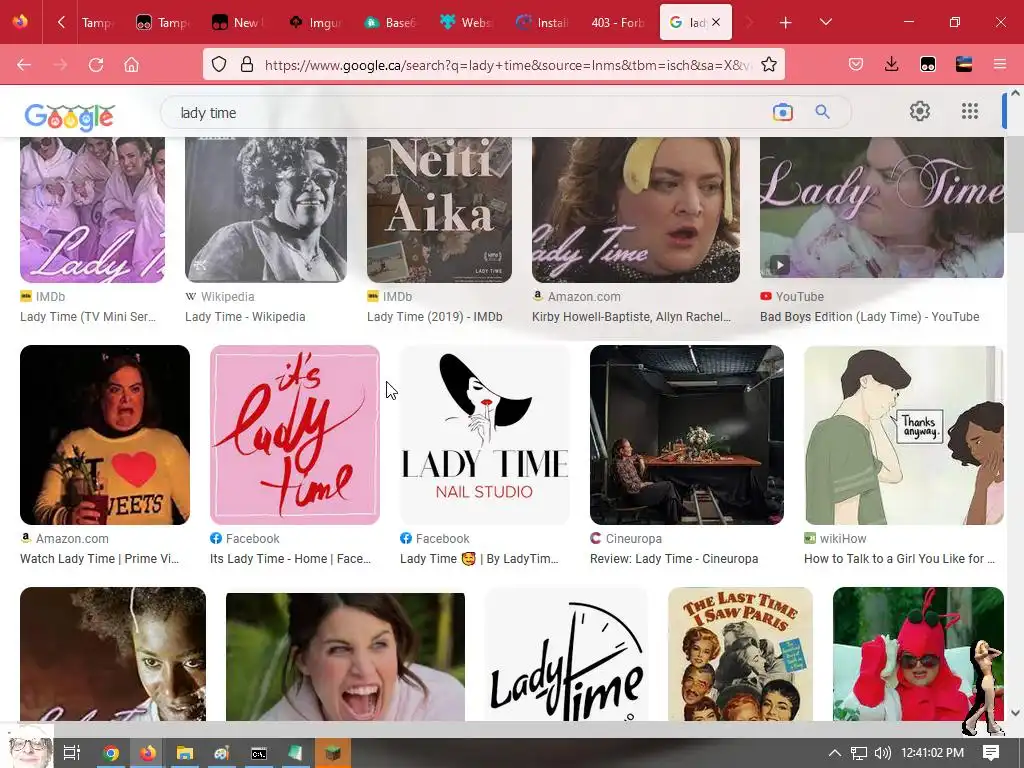Follow How to Talk to a Girl link
The width and height of the screenshot is (1024, 768).
pos(899,559)
